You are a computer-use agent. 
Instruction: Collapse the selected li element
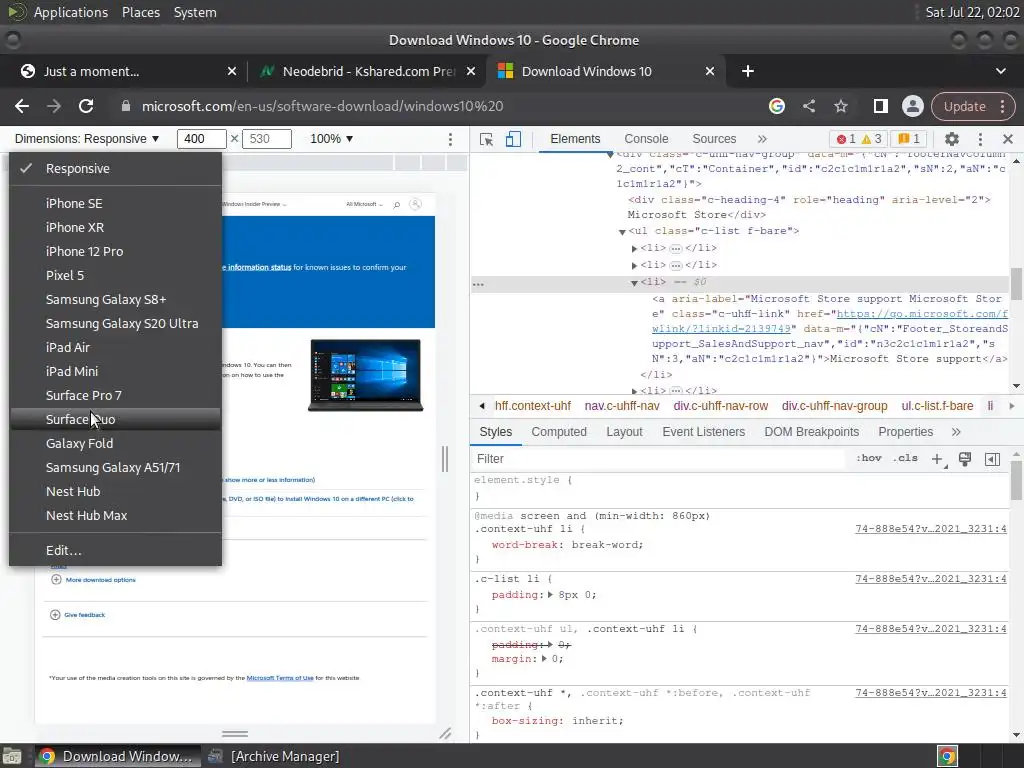pos(634,283)
